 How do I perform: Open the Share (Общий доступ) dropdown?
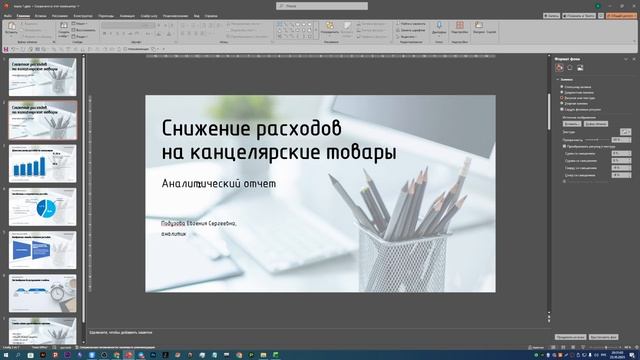pos(621,16)
